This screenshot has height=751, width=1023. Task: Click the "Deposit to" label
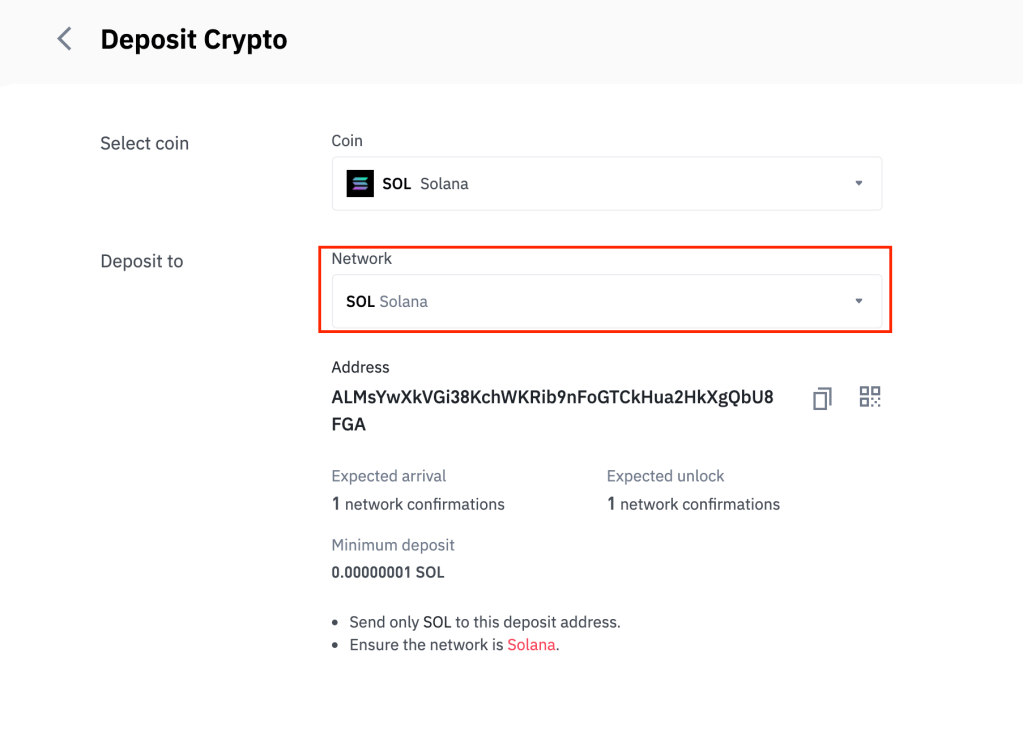(142, 261)
